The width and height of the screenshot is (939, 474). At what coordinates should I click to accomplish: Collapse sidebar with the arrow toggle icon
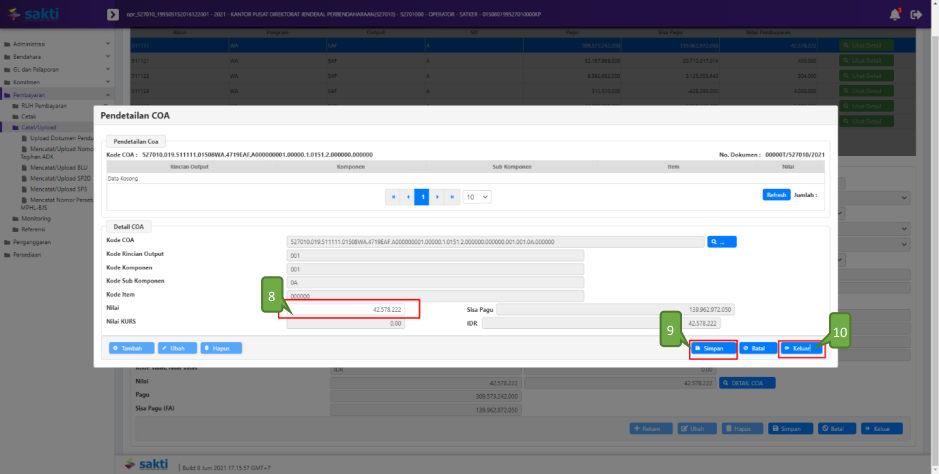click(112, 15)
